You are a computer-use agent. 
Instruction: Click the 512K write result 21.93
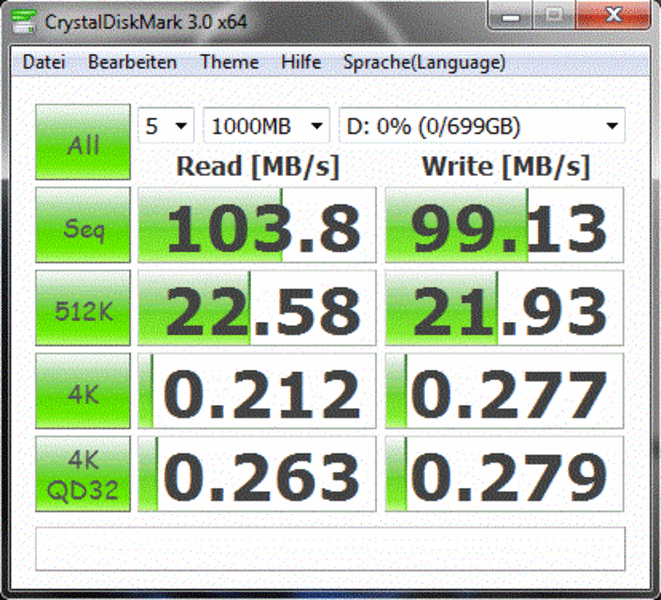(505, 308)
